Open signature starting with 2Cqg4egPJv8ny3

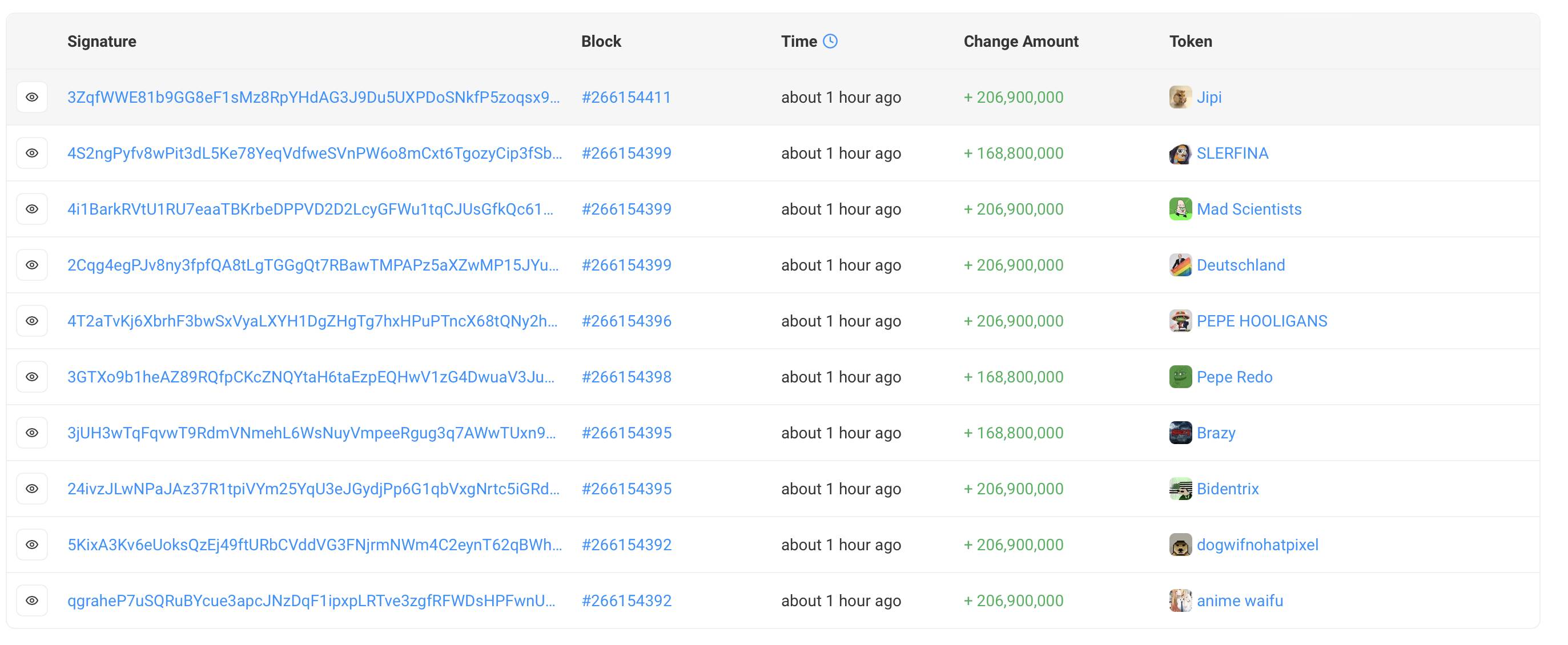(x=313, y=265)
